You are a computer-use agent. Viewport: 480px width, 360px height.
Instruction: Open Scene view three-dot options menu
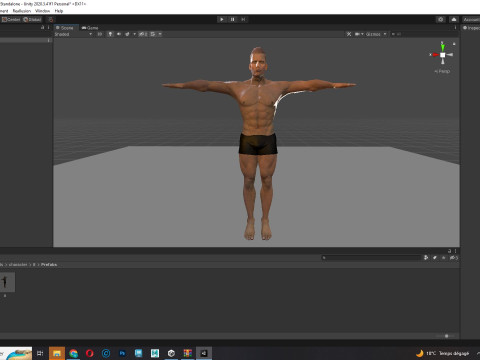(x=455, y=28)
